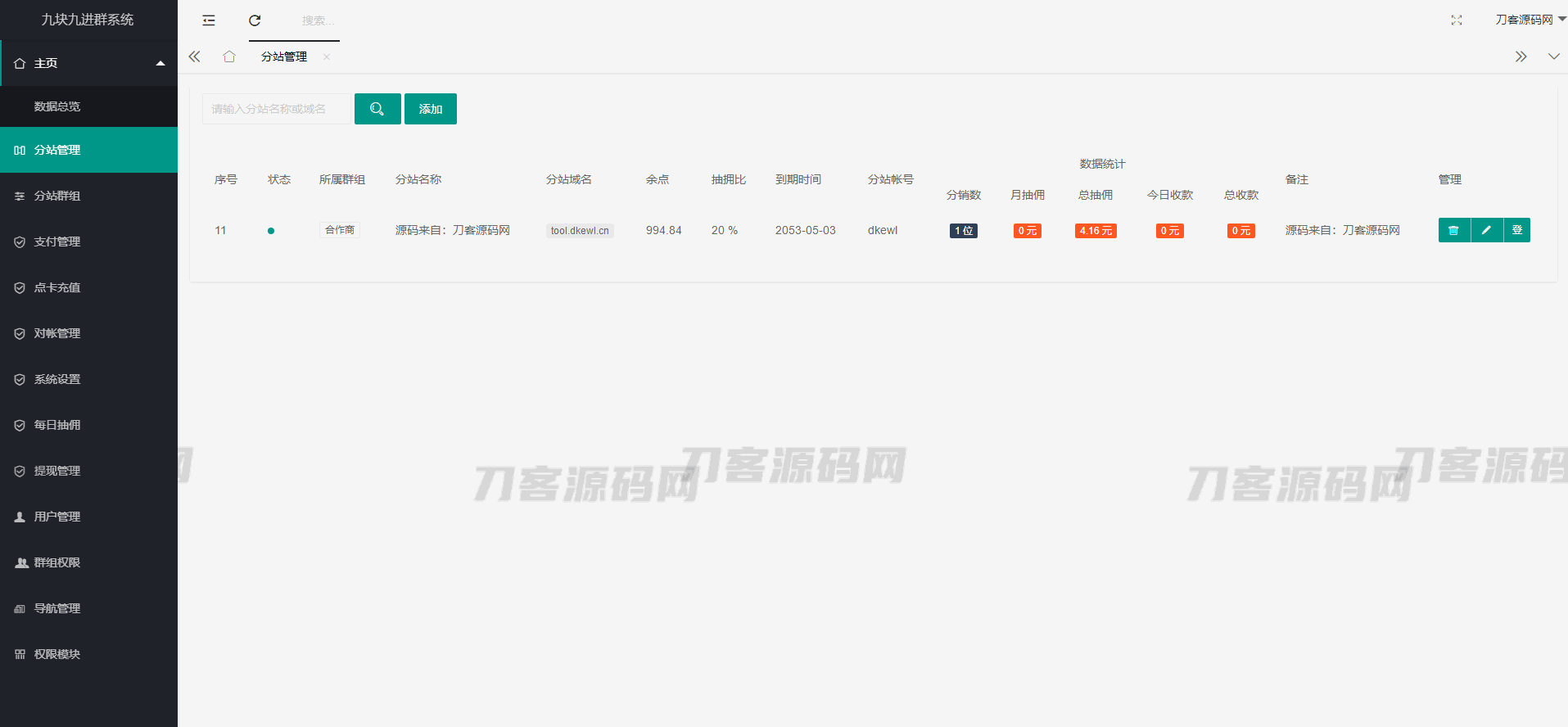Click the tool.dkewl.cn domain link
The width and height of the screenshot is (1568, 727).
coord(580,231)
